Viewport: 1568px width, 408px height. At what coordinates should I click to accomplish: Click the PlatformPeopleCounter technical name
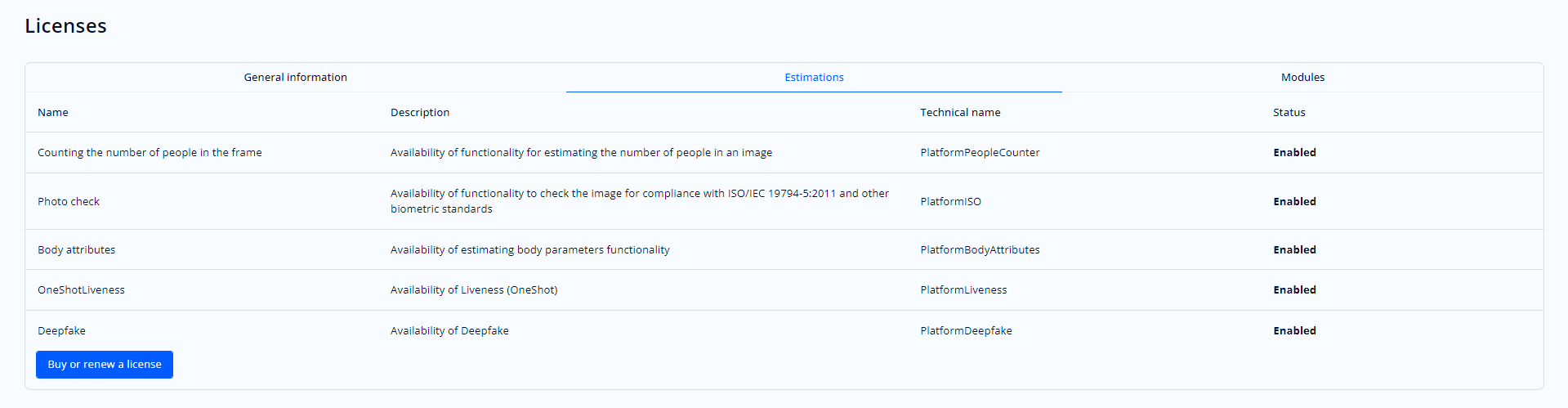pyautogui.click(x=980, y=153)
